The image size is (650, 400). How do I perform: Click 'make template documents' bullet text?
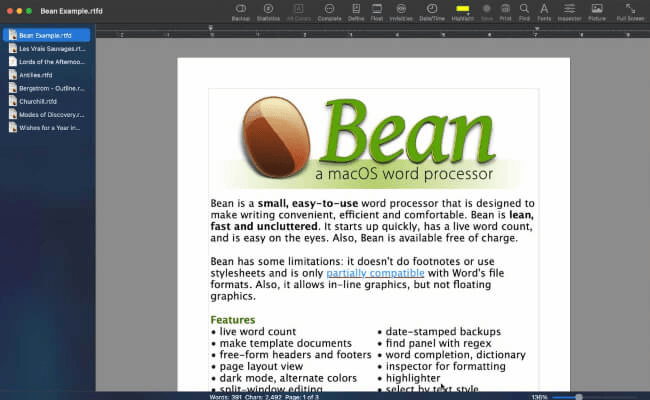point(286,343)
